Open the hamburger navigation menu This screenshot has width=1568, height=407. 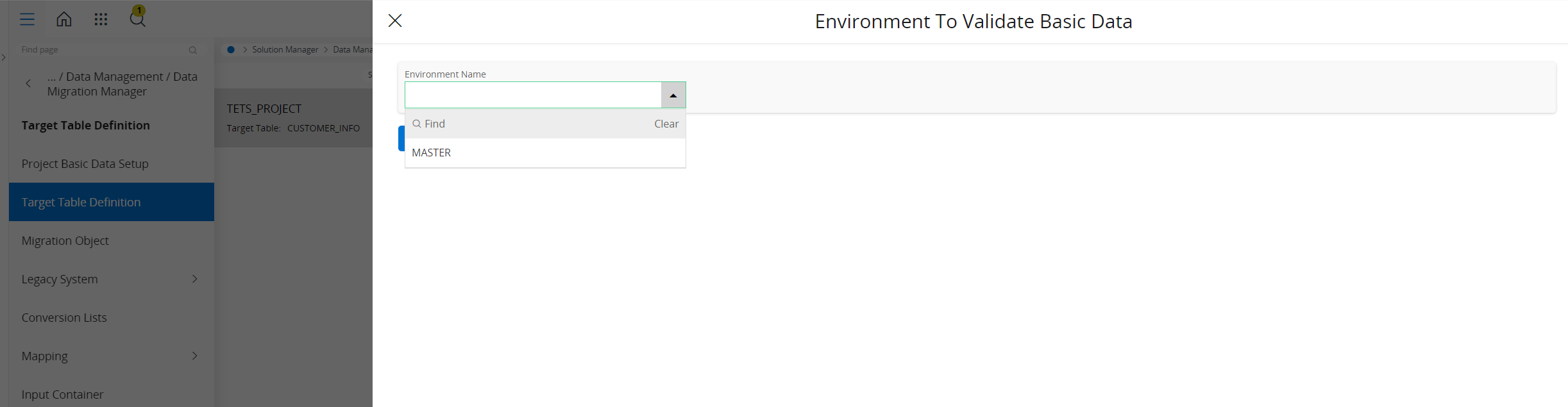pos(27,19)
